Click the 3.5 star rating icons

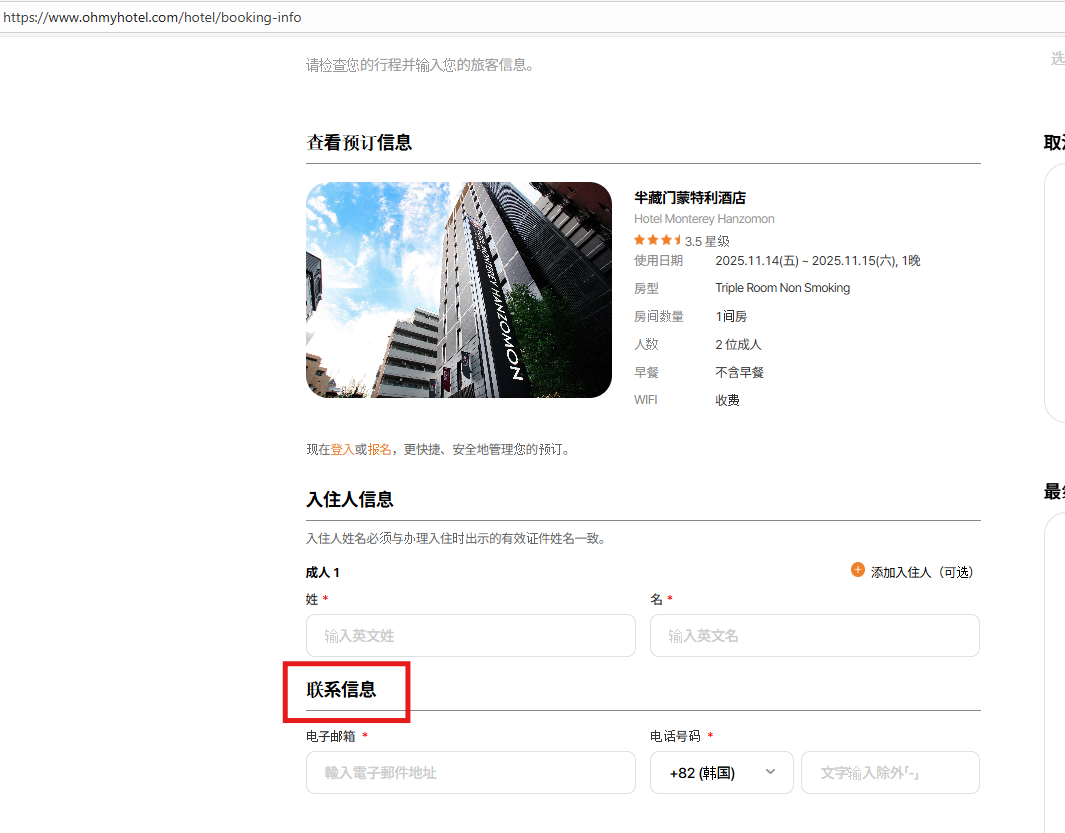(x=657, y=240)
